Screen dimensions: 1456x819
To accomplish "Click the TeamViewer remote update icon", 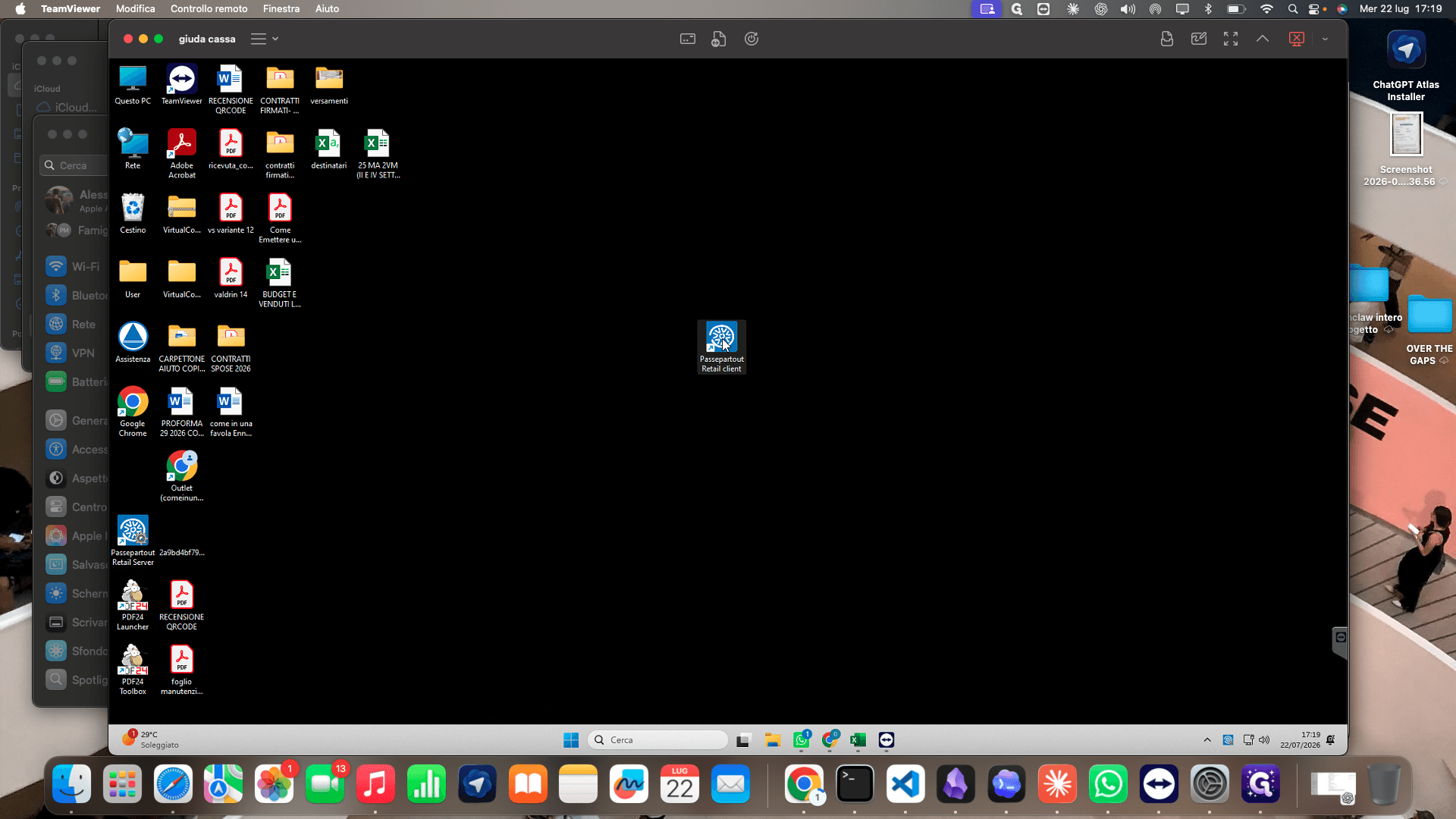I will click(x=752, y=39).
